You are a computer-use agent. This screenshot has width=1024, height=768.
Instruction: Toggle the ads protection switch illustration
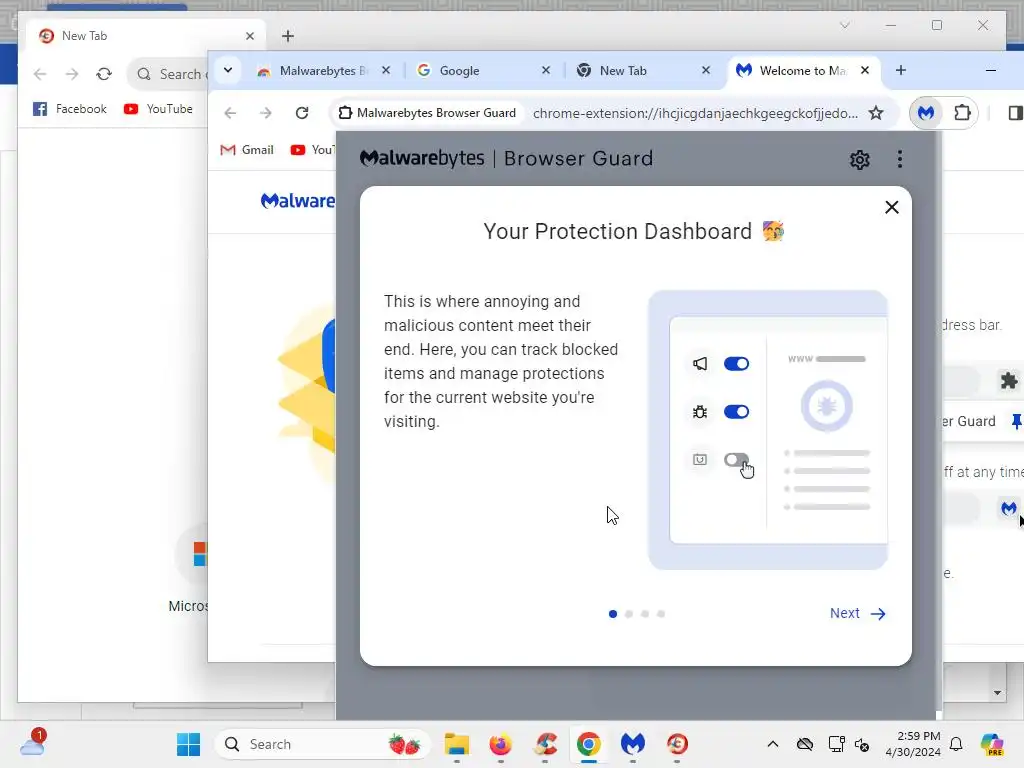click(736, 364)
